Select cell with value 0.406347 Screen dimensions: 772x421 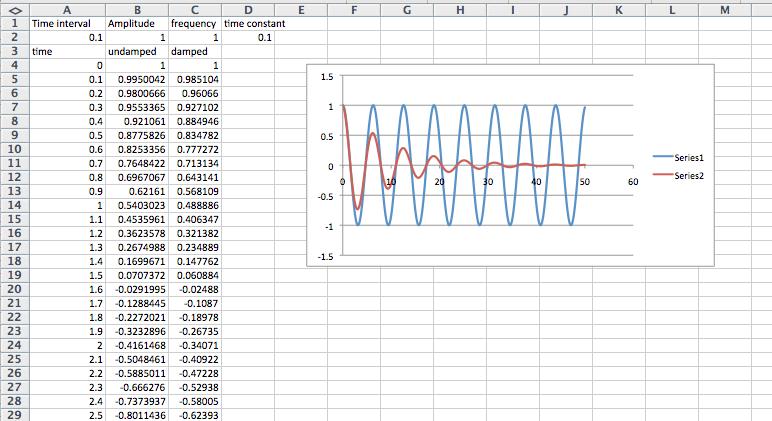tap(195, 219)
